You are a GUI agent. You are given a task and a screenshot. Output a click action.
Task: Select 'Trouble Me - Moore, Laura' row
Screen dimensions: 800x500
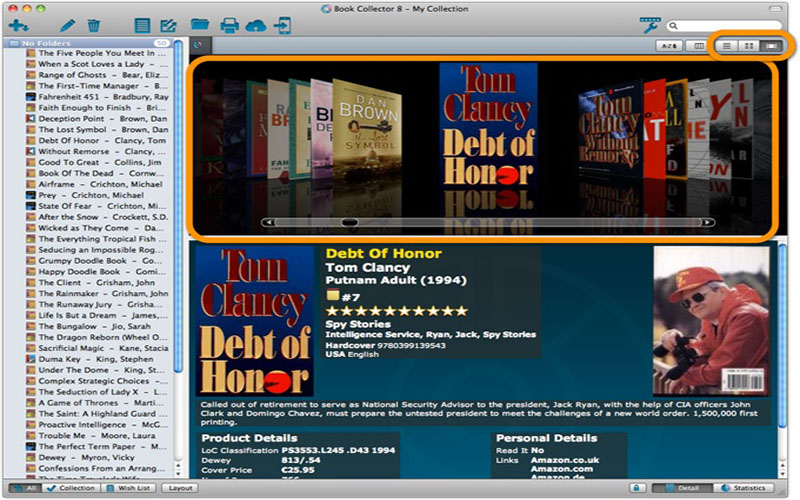point(90,436)
